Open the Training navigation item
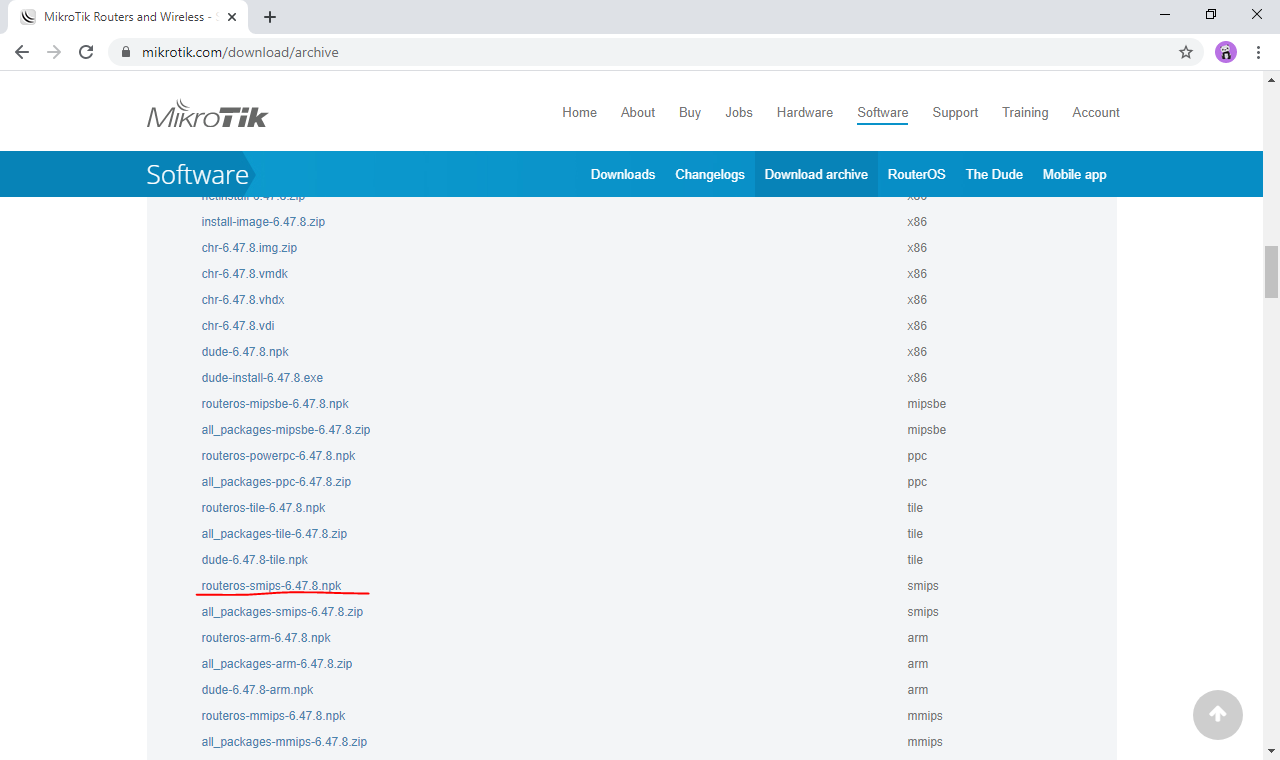1280x760 pixels. (x=1025, y=112)
